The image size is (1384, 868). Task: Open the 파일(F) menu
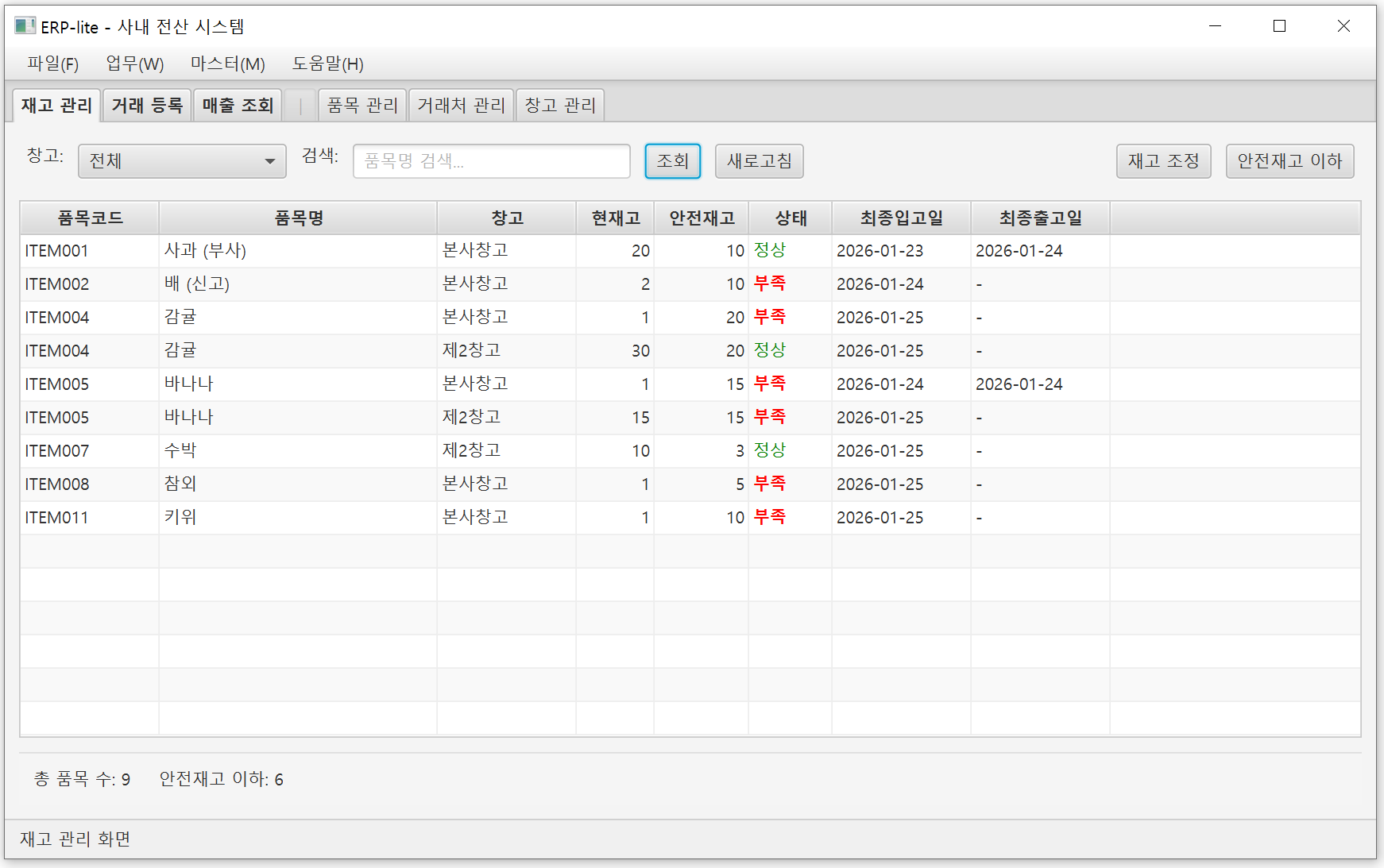pos(52,64)
